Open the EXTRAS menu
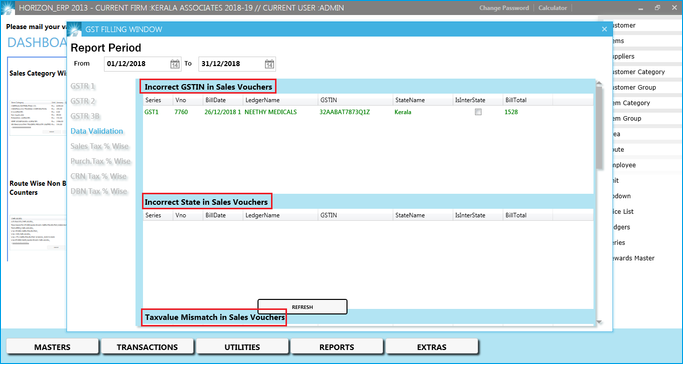 coord(432,347)
